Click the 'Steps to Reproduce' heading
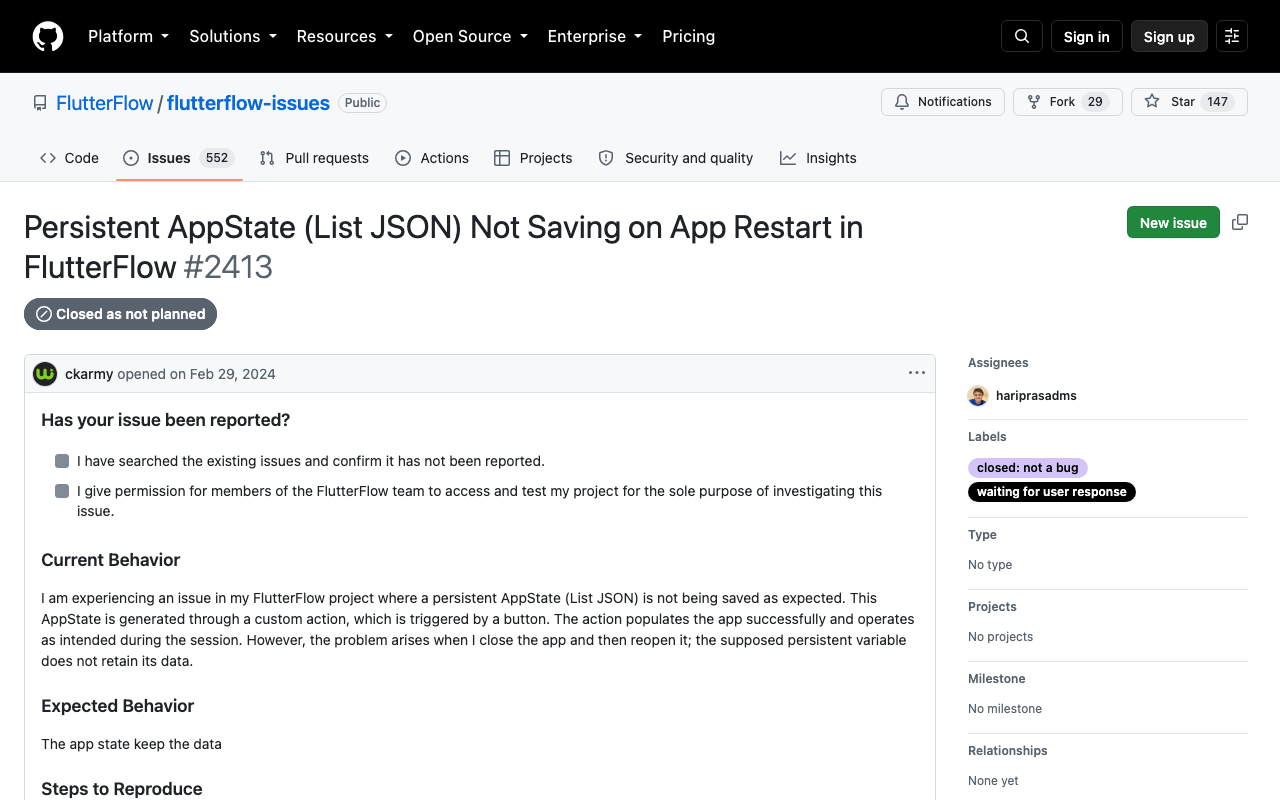This screenshot has height=800, width=1280. (122, 789)
